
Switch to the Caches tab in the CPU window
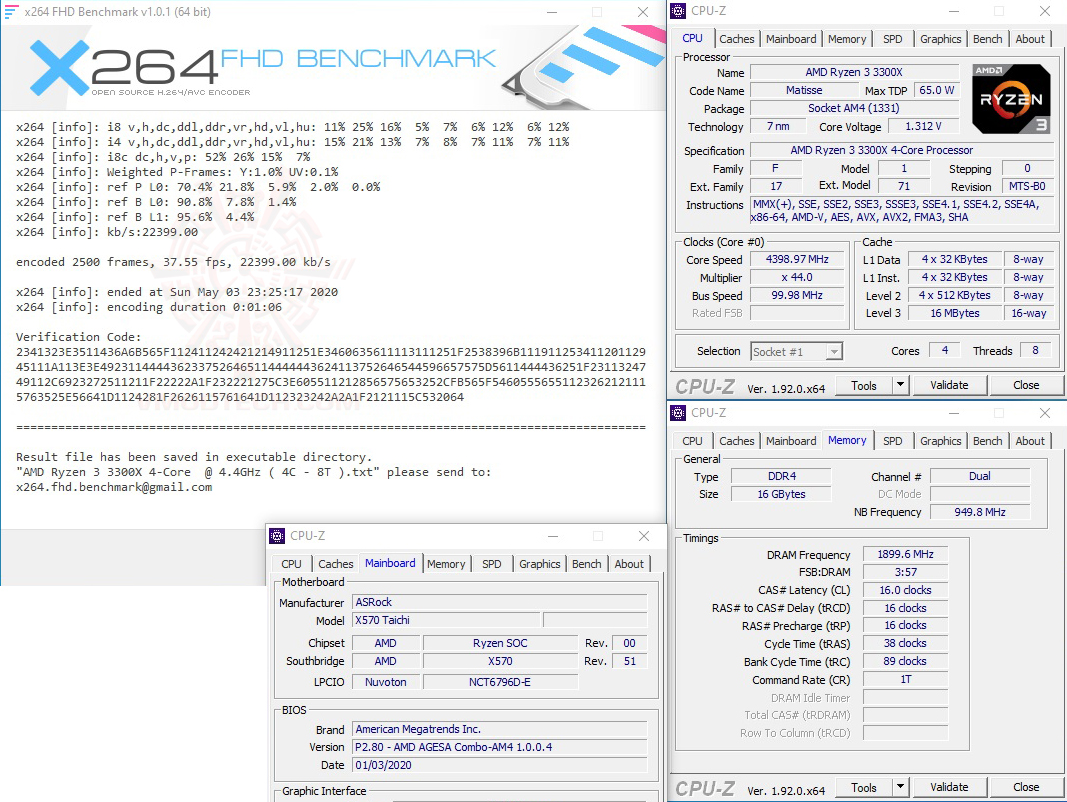point(736,39)
